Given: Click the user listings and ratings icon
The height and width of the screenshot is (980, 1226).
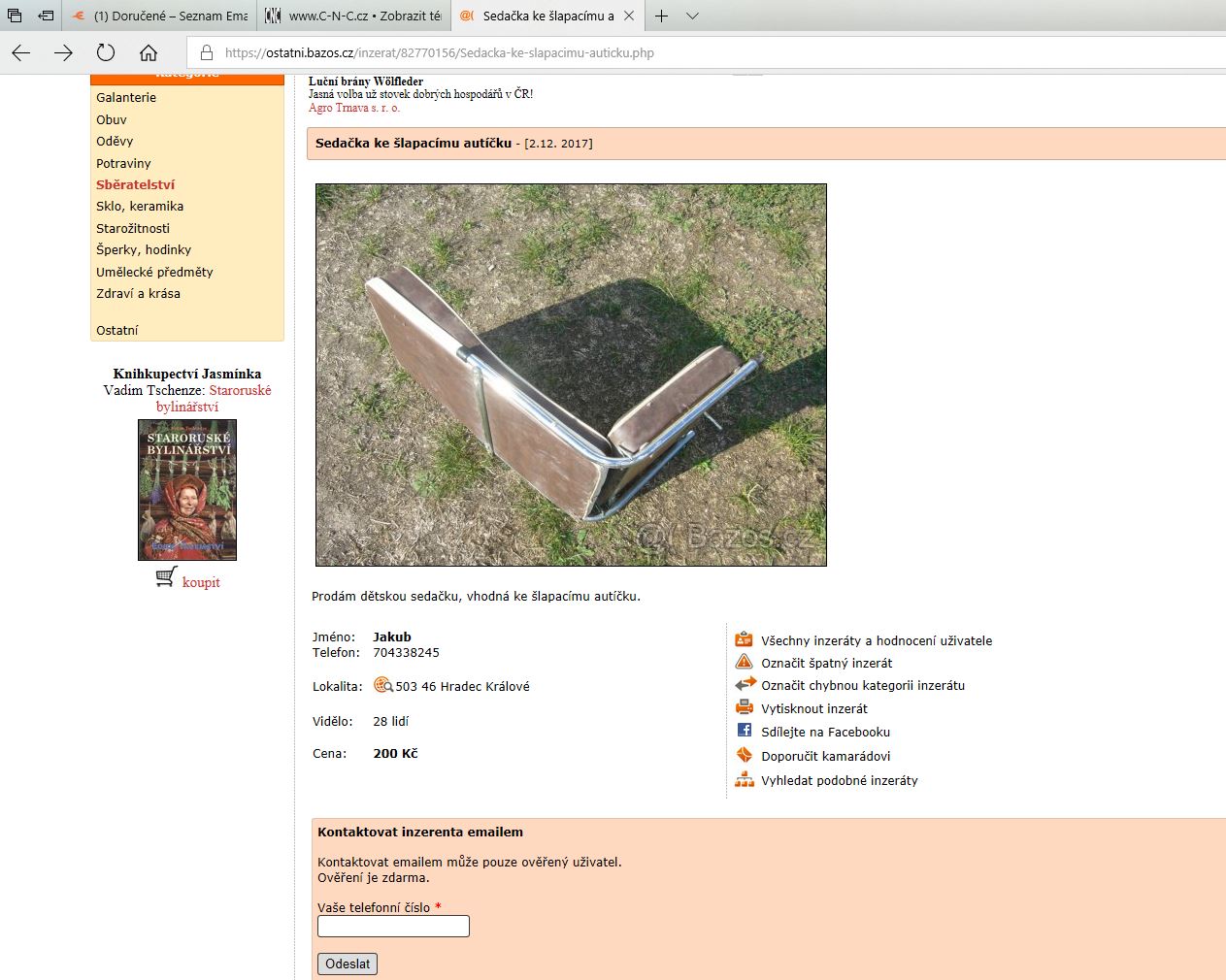Looking at the screenshot, I should pos(744,639).
